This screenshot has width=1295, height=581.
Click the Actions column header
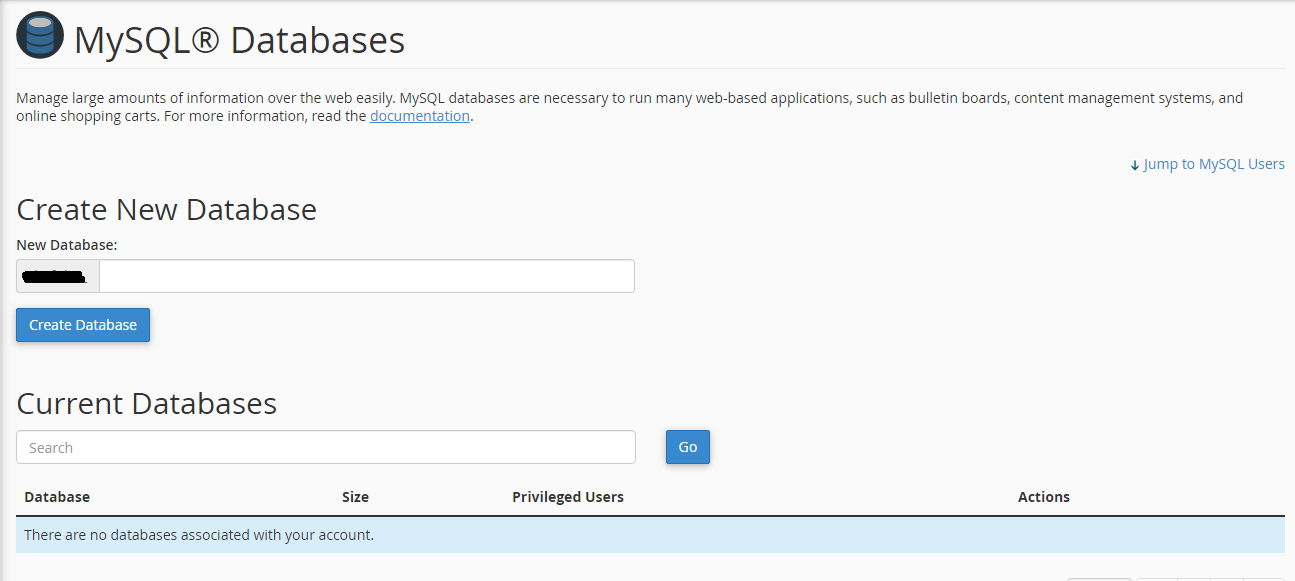click(x=1044, y=497)
